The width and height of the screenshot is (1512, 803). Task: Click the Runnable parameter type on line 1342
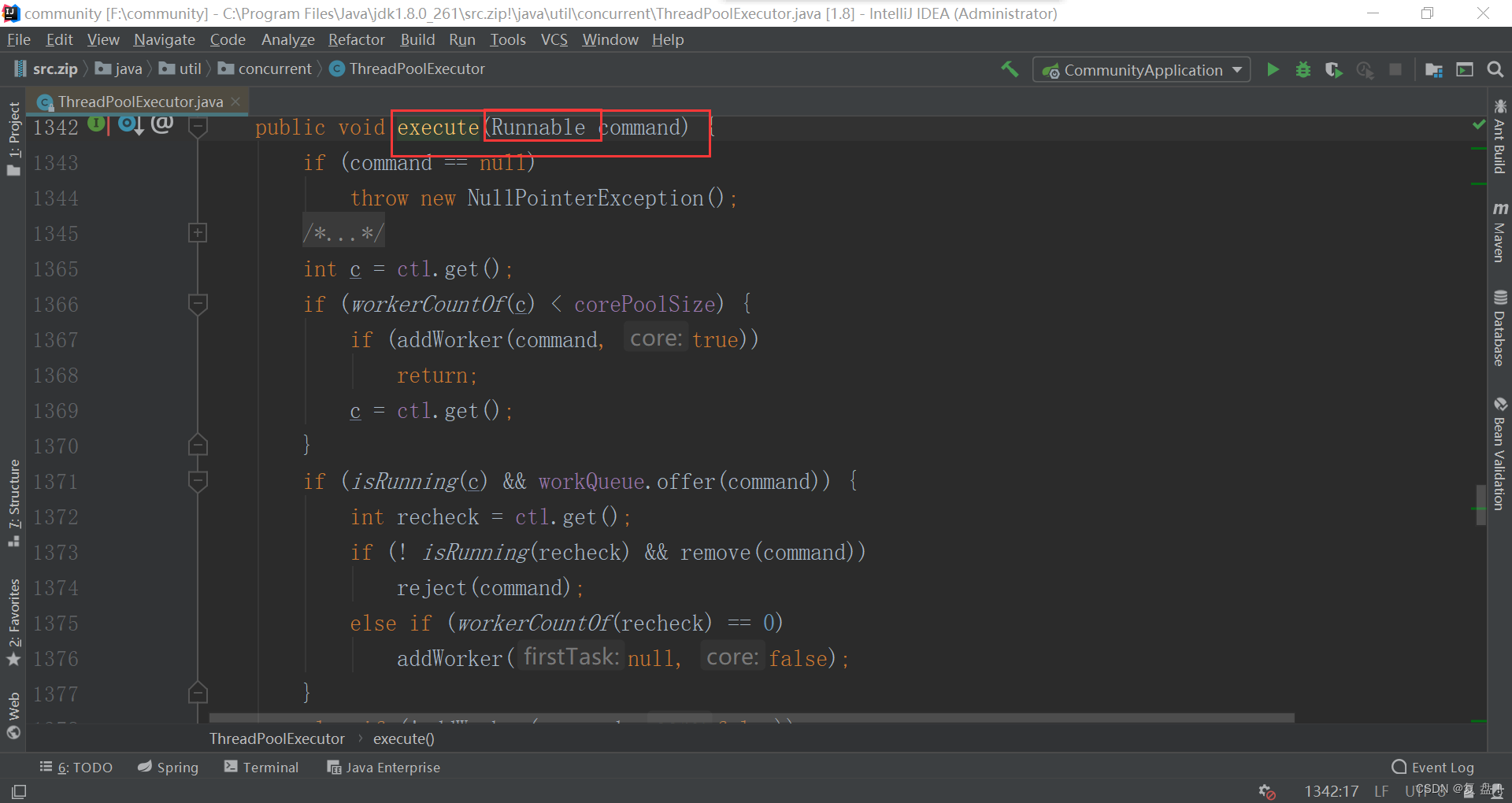pyautogui.click(x=539, y=127)
